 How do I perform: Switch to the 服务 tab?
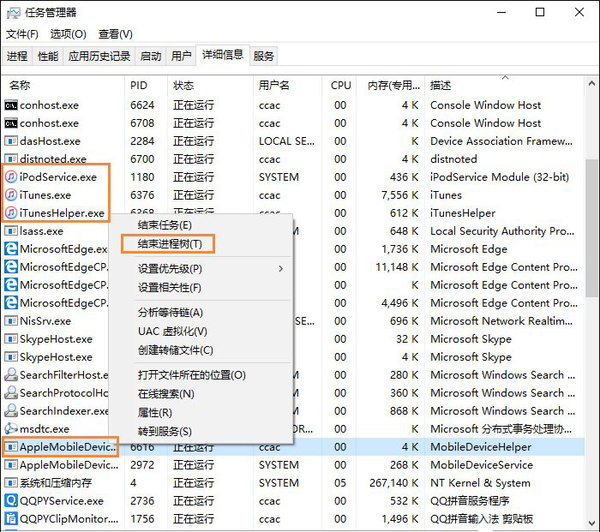(263, 56)
